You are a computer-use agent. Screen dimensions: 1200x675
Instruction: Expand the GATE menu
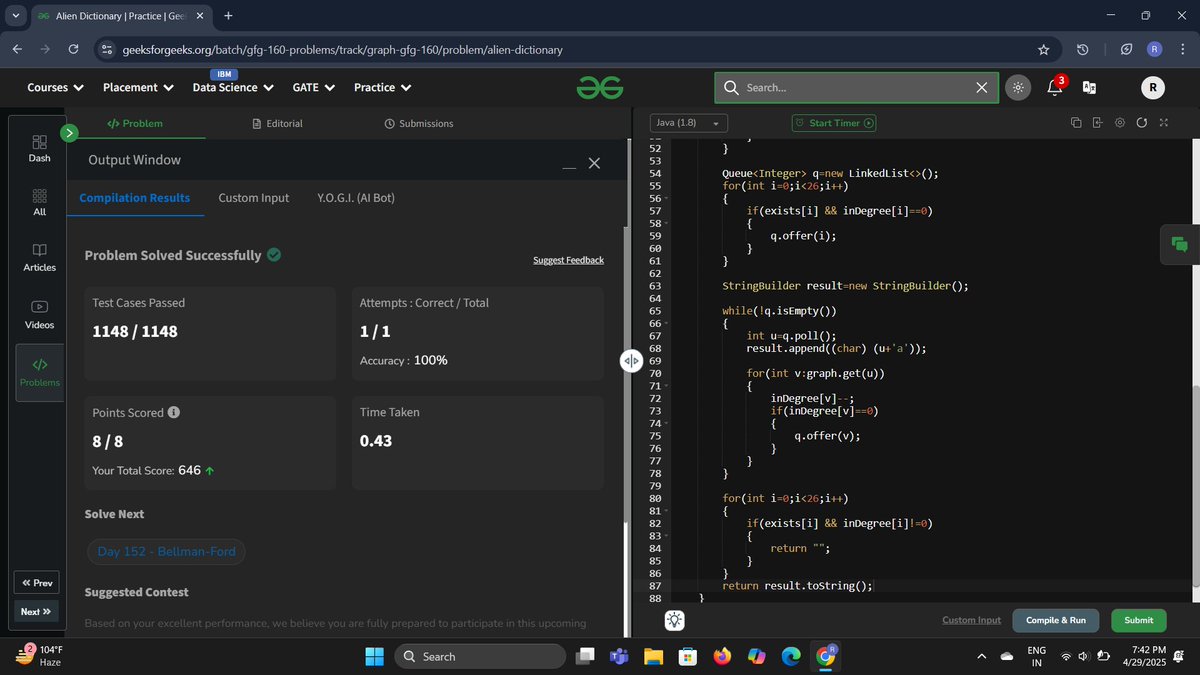point(313,88)
